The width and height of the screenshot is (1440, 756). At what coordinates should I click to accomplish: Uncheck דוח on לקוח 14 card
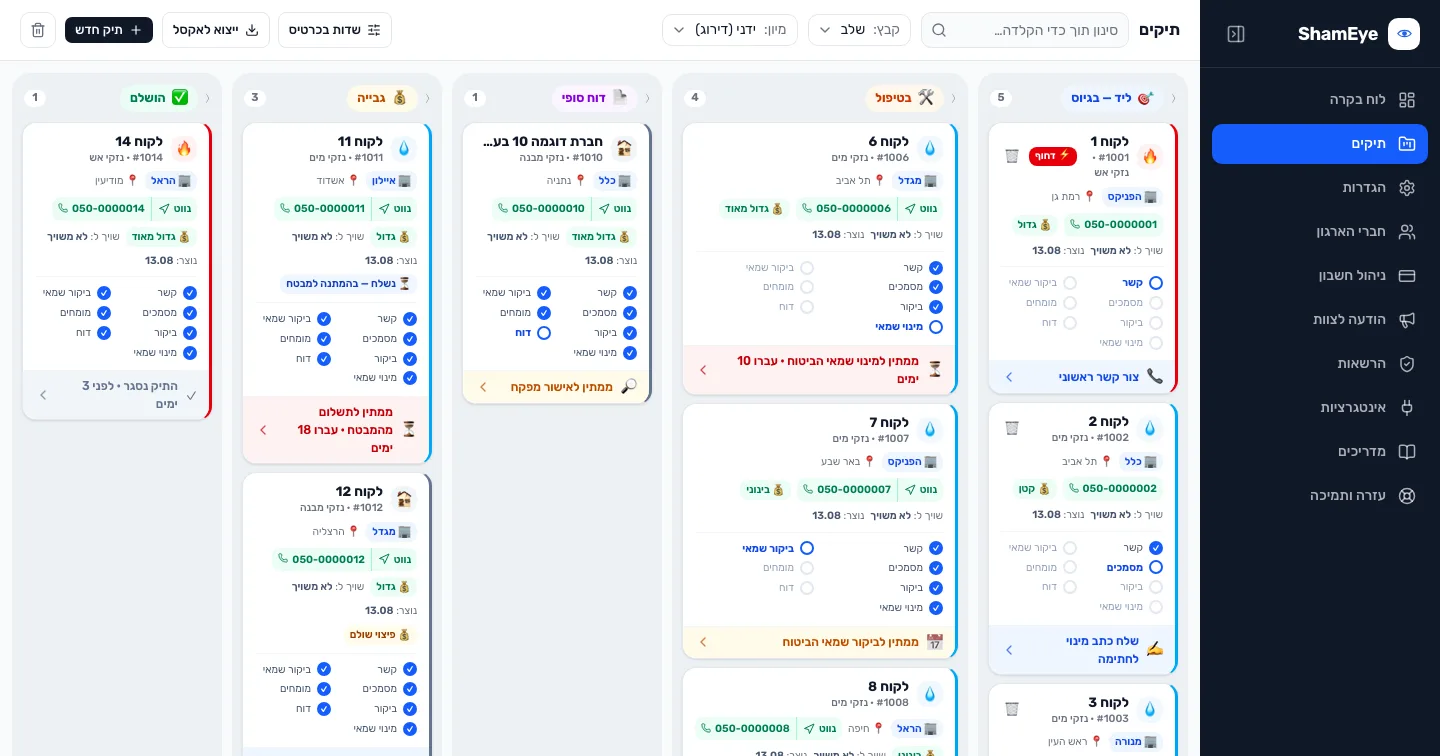[x=104, y=332]
